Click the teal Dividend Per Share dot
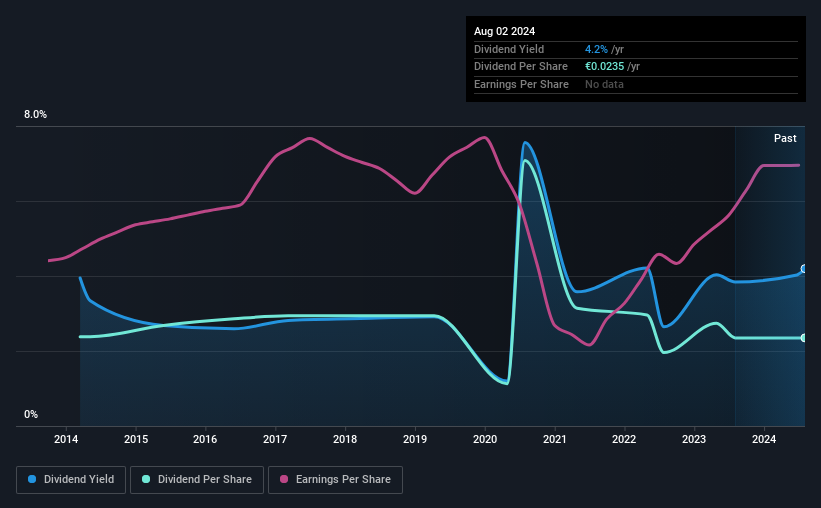Viewport: 821px width, 508px height. tap(146, 479)
